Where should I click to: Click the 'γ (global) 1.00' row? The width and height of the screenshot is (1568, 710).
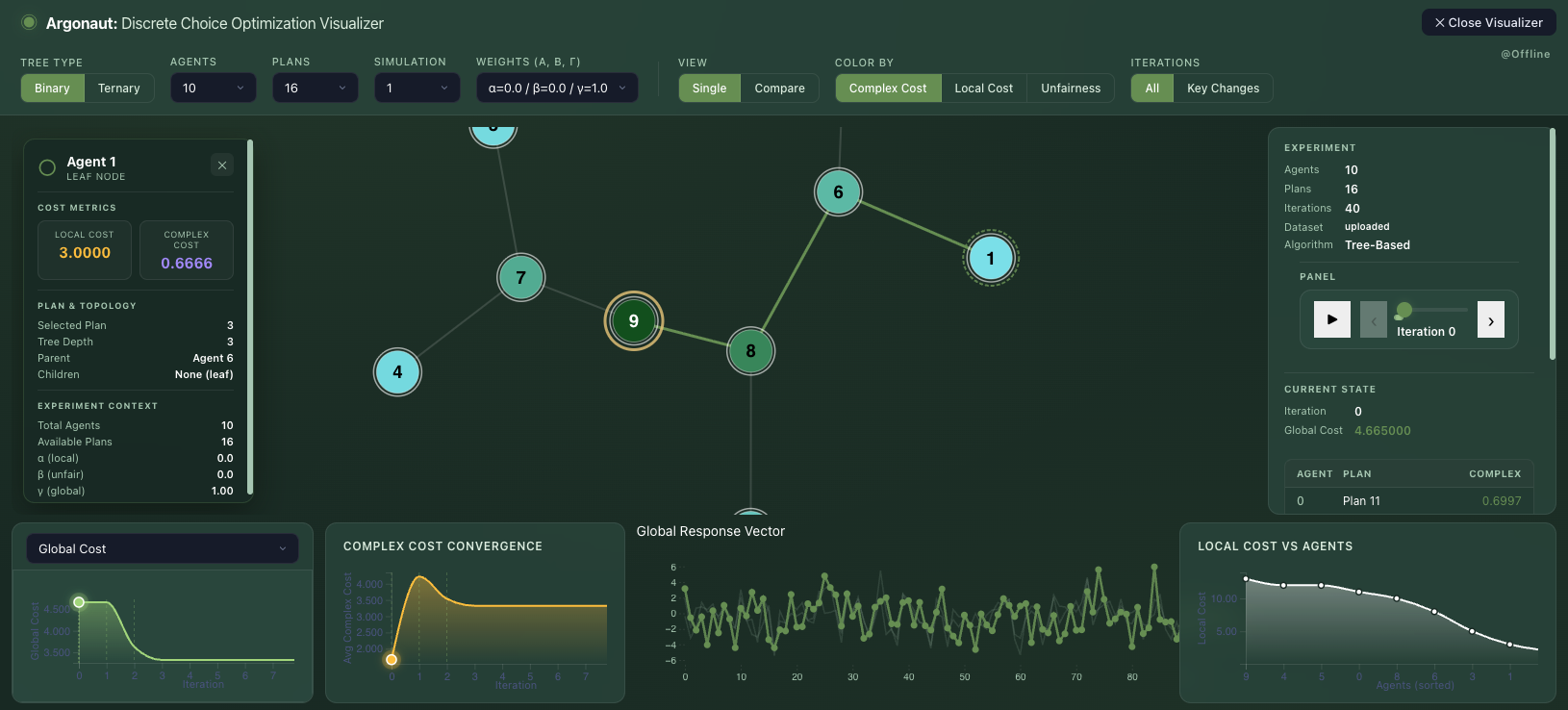click(136, 491)
